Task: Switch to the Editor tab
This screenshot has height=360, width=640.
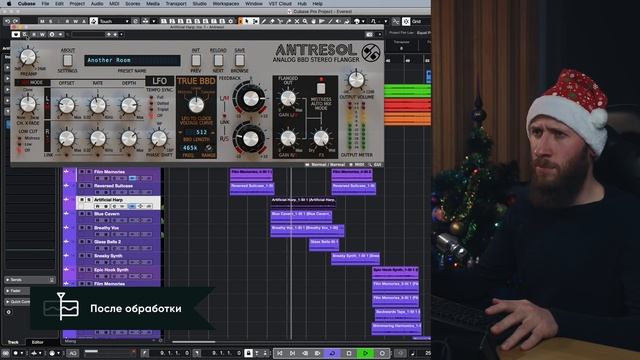Action: coord(38,342)
